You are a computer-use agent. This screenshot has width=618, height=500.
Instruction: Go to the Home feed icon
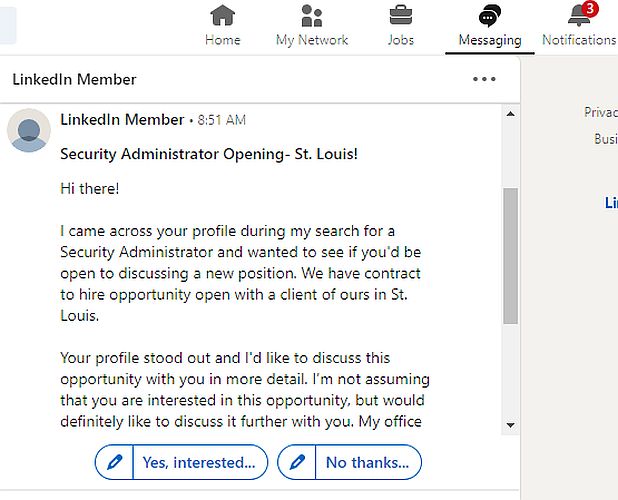coord(222,16)
